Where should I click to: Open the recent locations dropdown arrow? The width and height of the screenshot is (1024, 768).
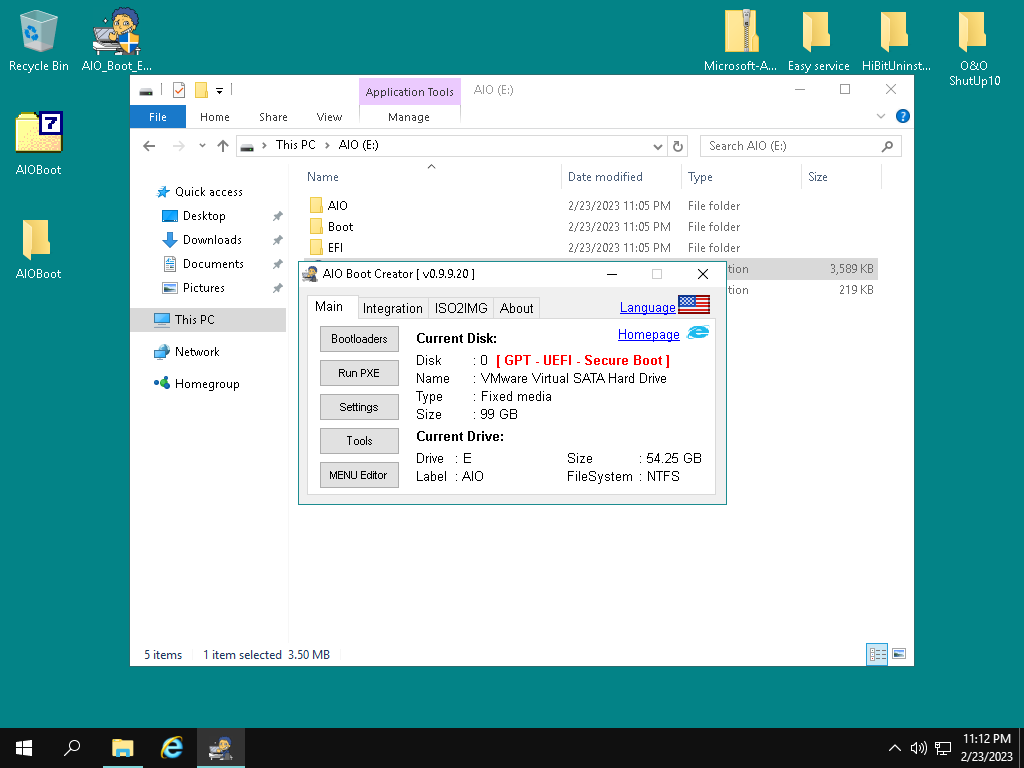click(201, 146)
